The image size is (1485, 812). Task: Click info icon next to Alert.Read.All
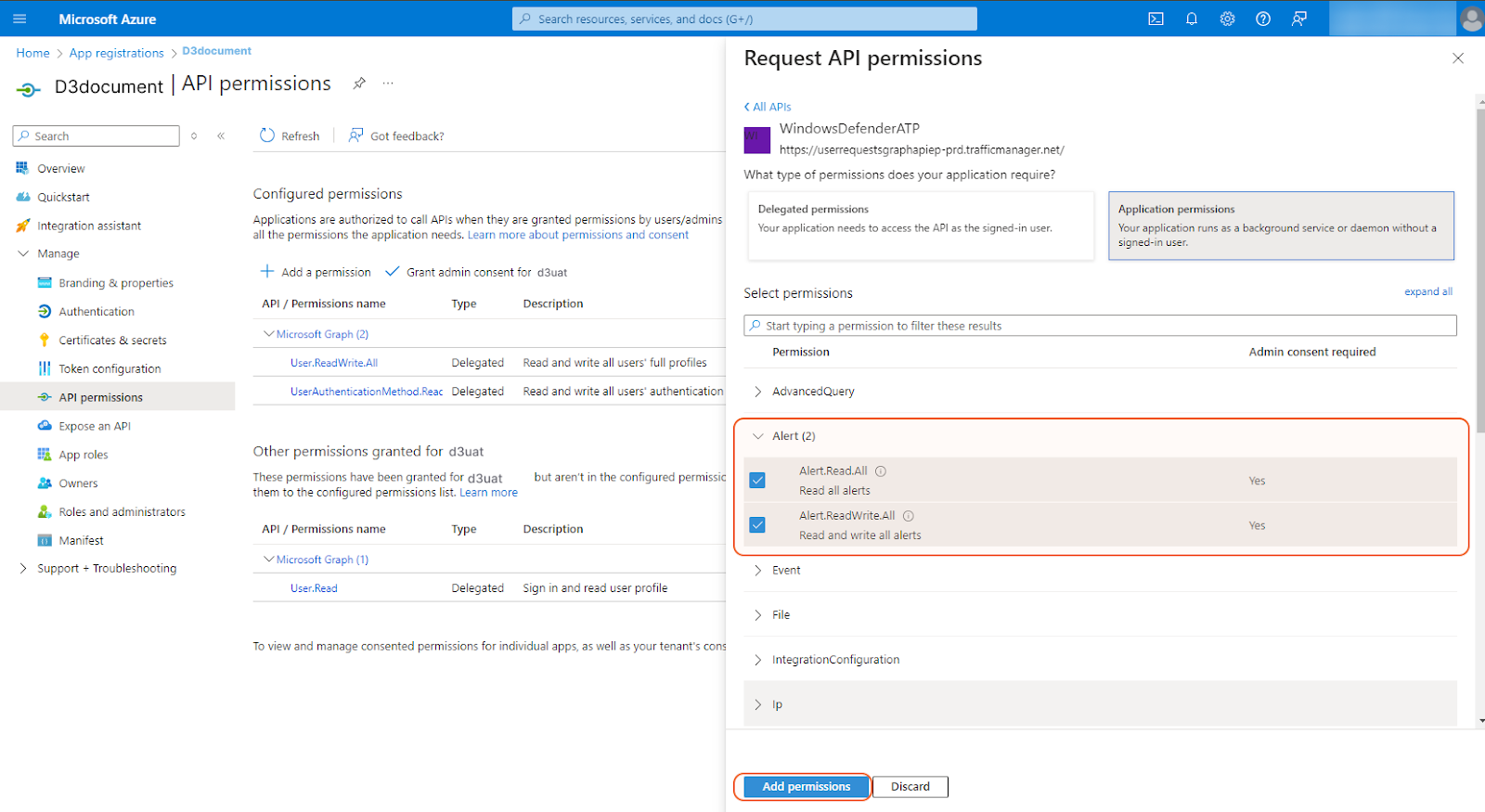[x=881, y=471]
